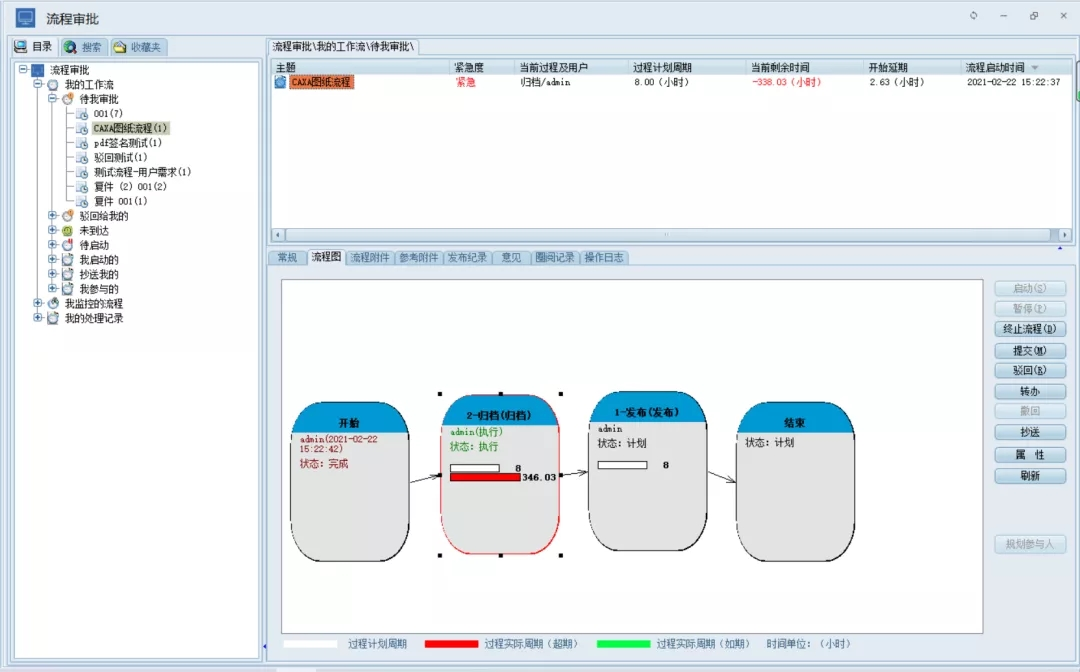The width and height of the screenshot is (1080, 672).
Task: Click the 流程审批 root monitor icon
Action: point(38,70)
